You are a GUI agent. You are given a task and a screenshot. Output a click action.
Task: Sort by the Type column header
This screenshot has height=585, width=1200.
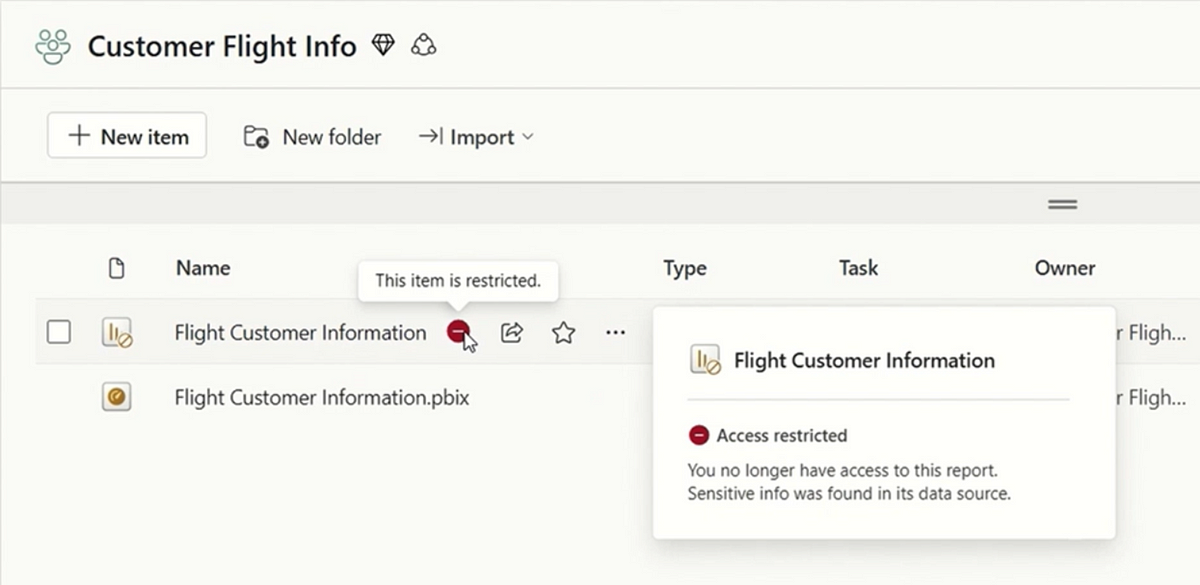pyautogui.click(x=684, y=268)
